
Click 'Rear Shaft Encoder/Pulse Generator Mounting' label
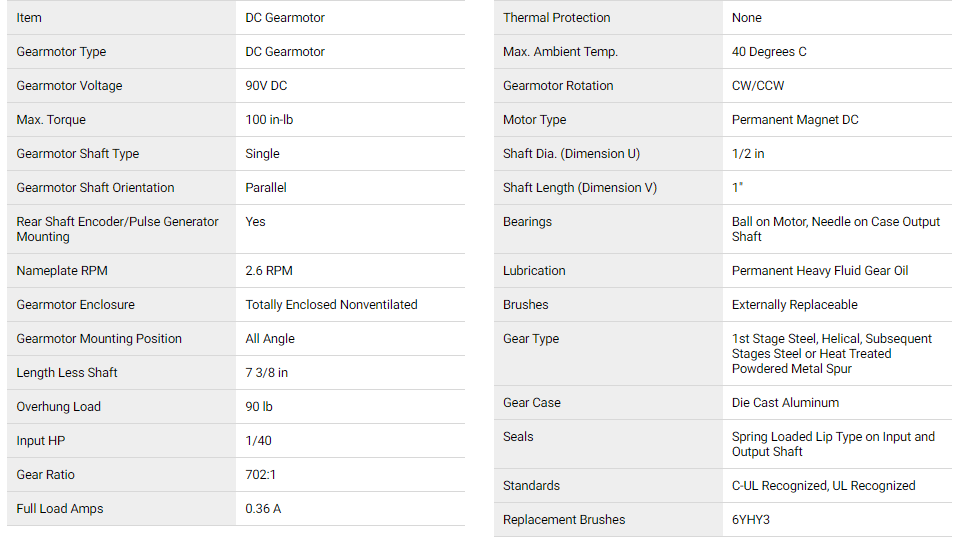117,229
